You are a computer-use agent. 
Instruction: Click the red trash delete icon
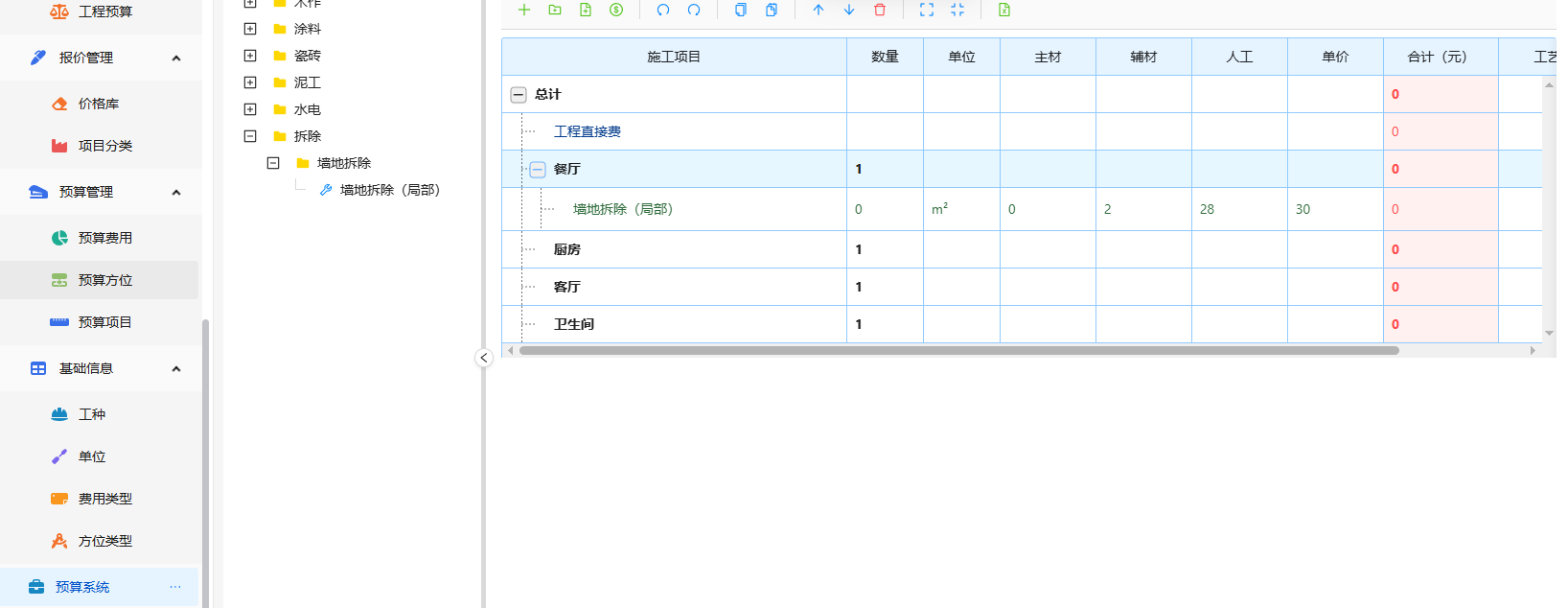(880, 10)
